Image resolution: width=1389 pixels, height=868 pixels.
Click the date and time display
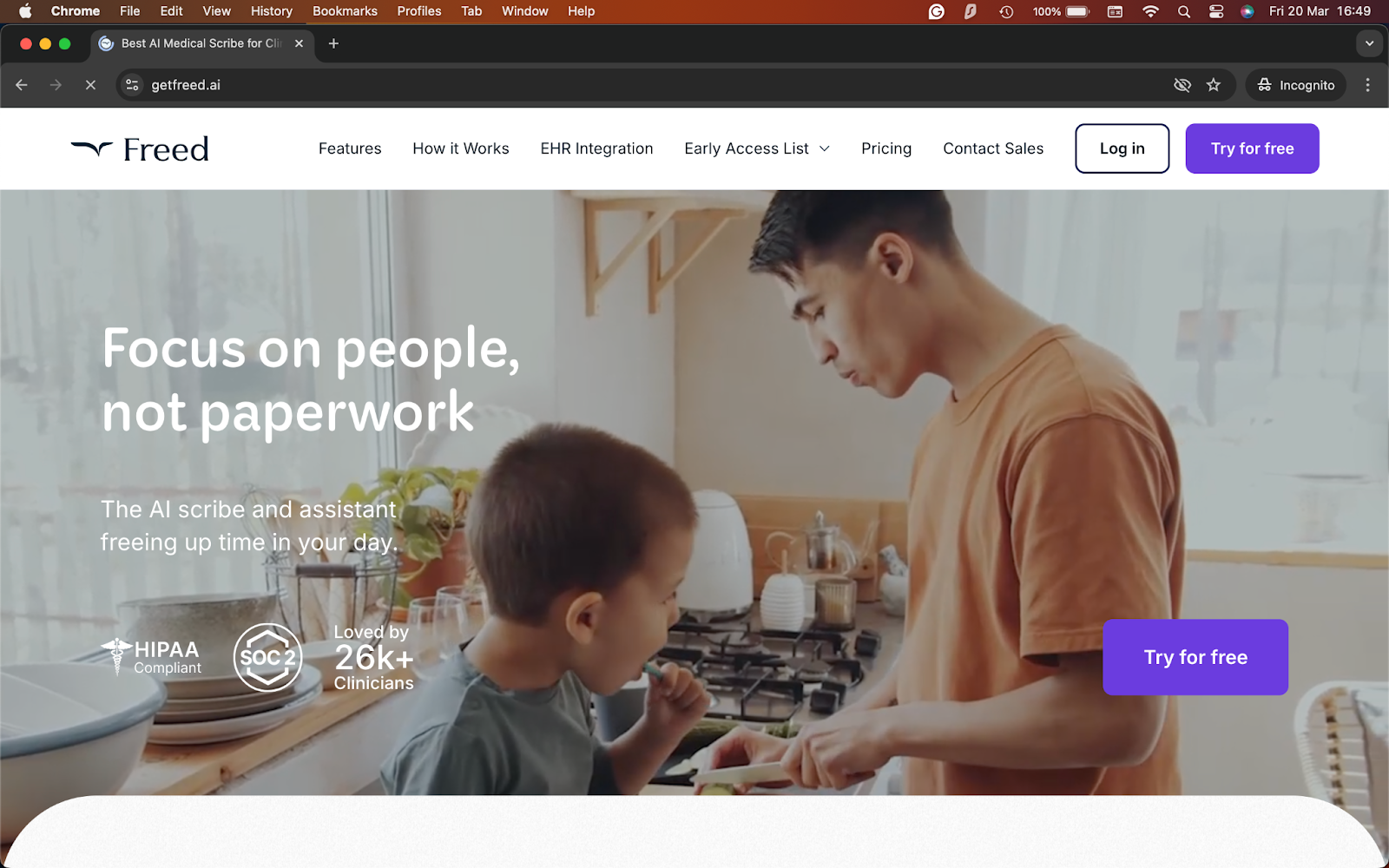point(1320,11)
